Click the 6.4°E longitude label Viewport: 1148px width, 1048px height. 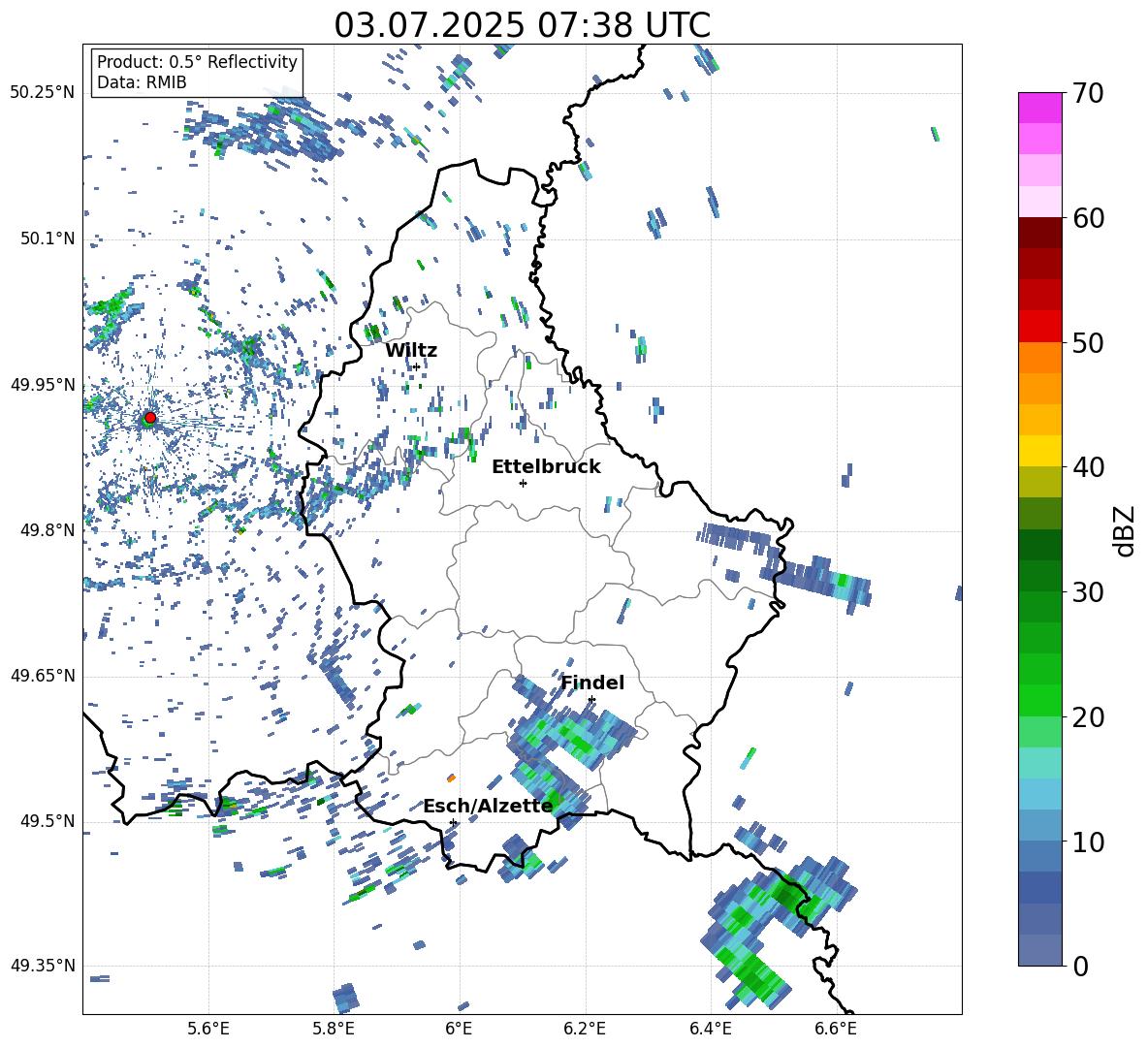pyautogui.click(x=711, y=1029)
